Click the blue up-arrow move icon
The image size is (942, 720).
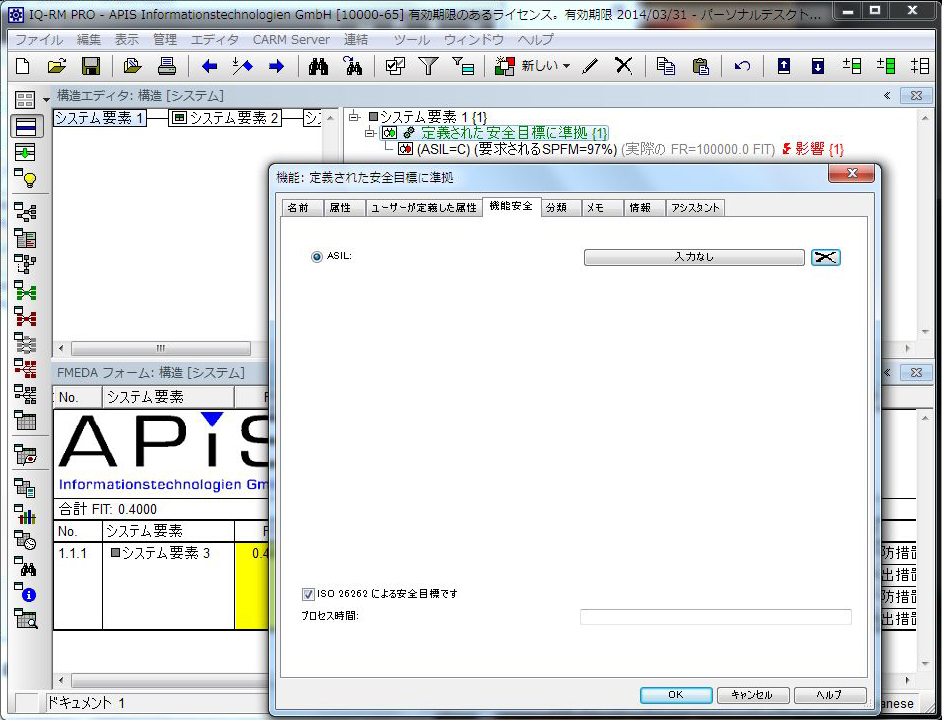pos(784,66)
